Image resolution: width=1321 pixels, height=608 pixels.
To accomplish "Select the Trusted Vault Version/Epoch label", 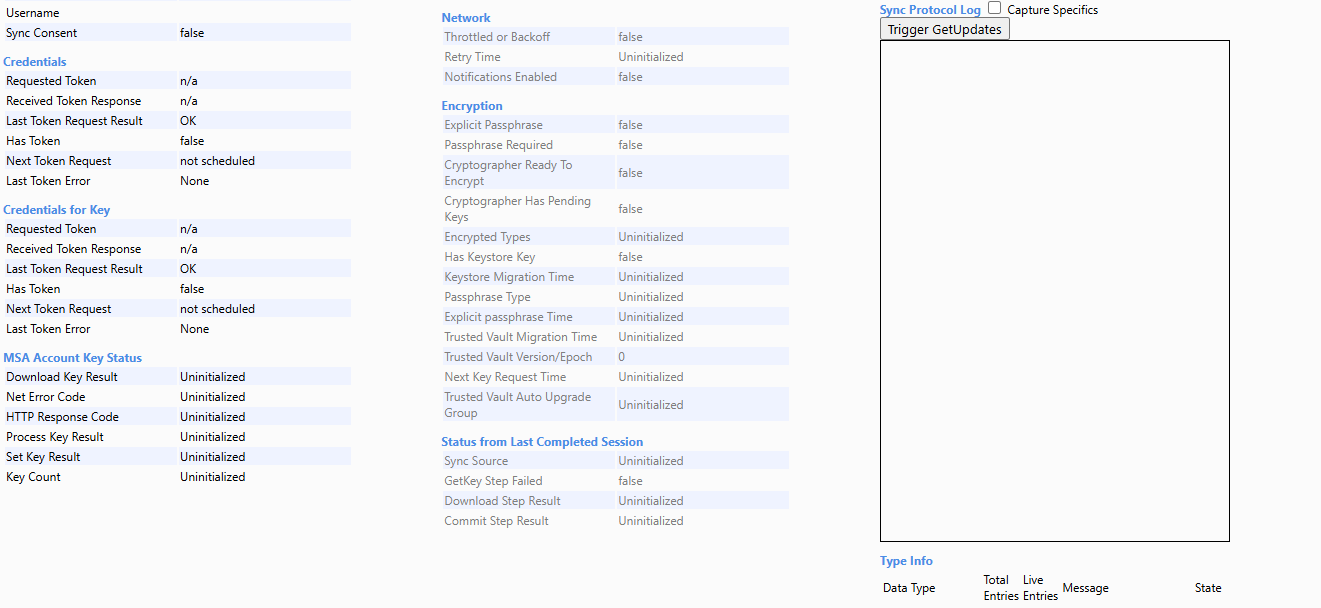I will click(518, 357).
